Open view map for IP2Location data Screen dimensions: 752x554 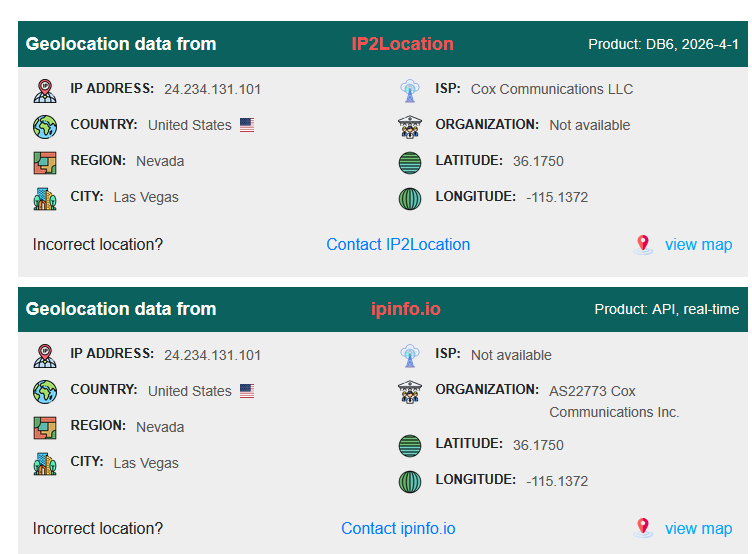[698, 245]
